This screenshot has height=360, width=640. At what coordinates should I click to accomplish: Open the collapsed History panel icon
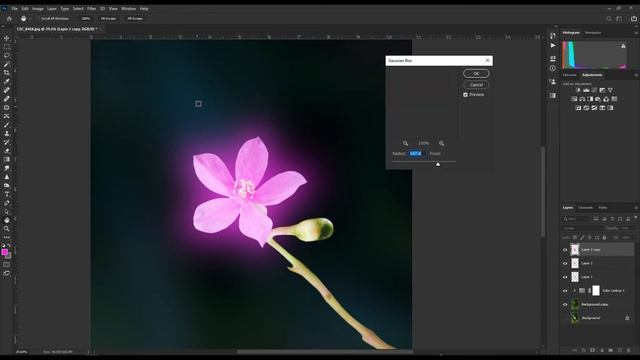553,36
